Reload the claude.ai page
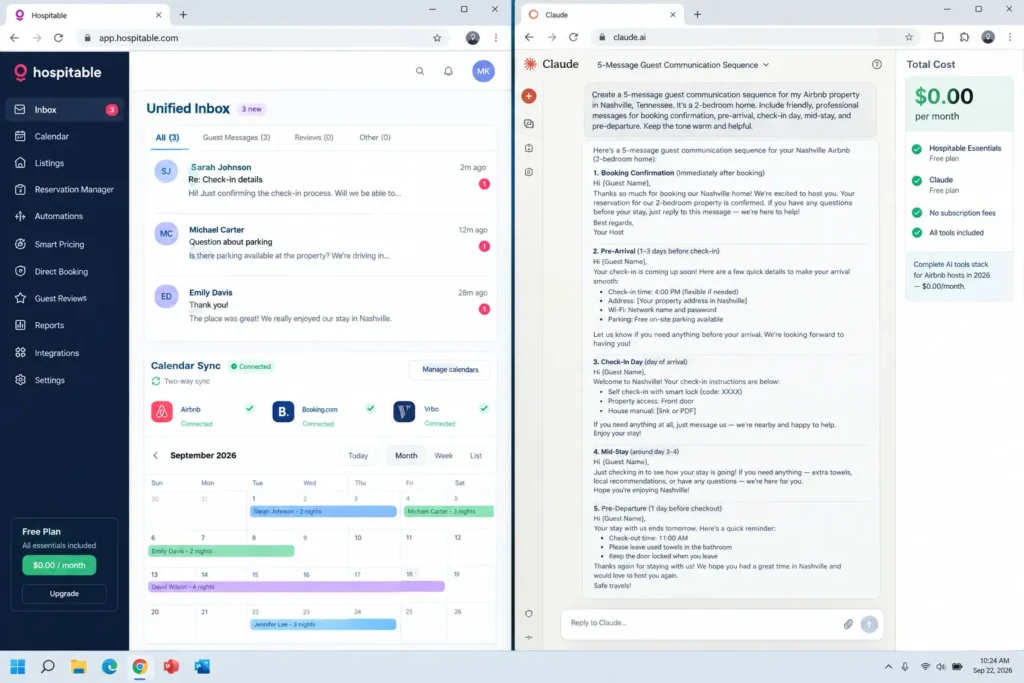1024x683 pixels. (573, 37)
